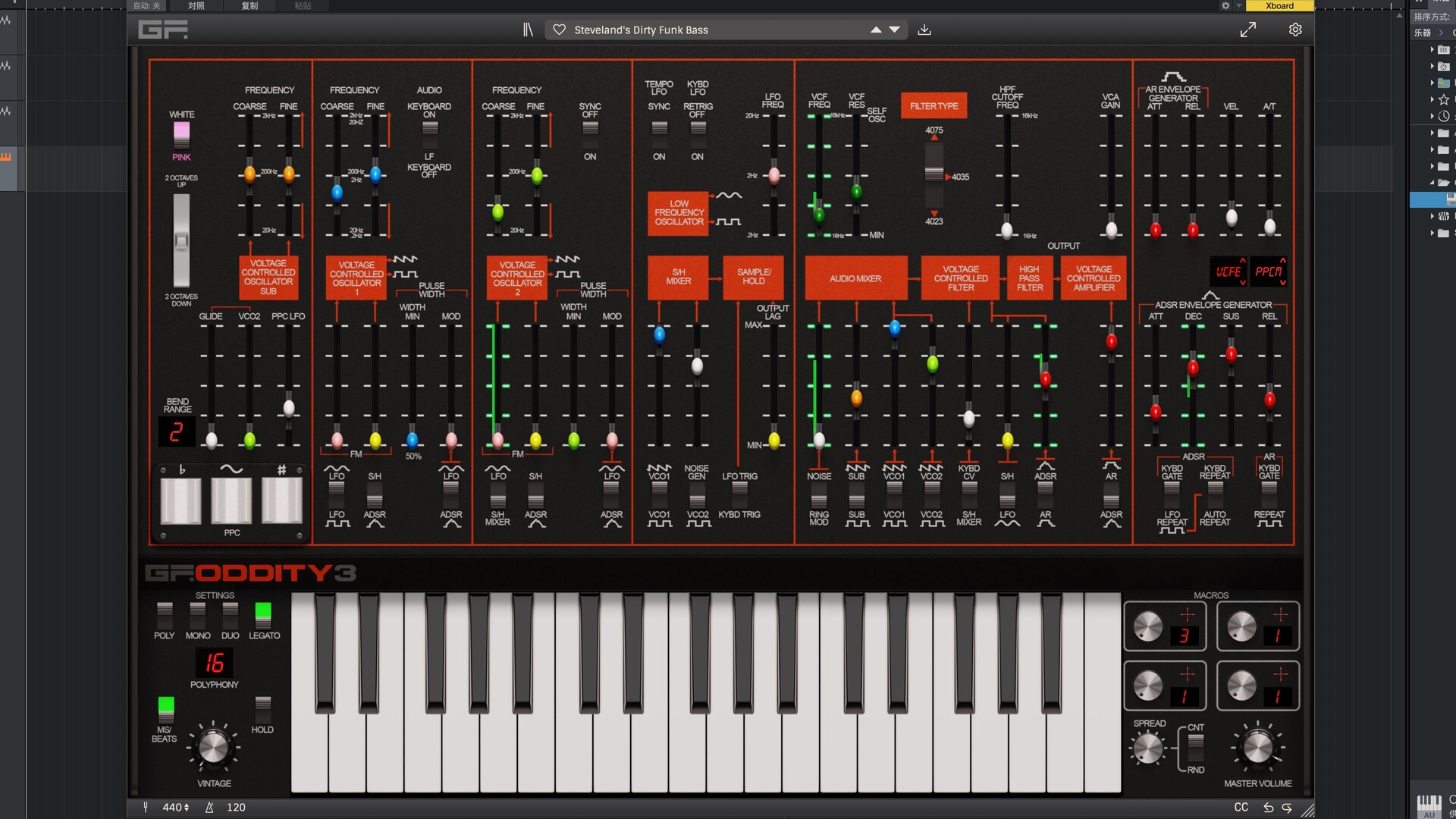Select the Xboard tab
Image resolution: width=1456 pixels, height=819 pixels.
coord(1279,5)
